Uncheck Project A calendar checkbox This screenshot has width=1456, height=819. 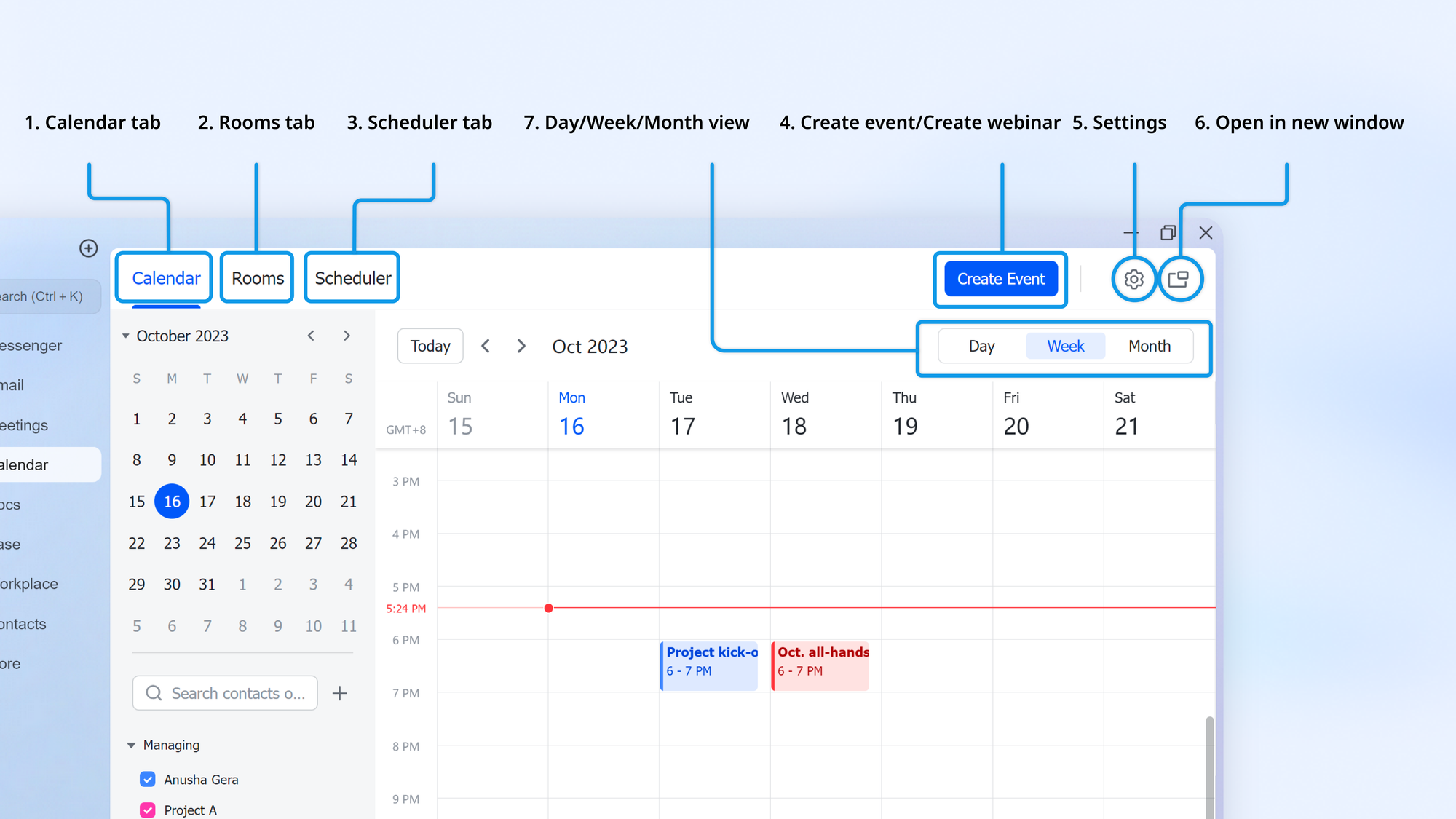(148, 810)
